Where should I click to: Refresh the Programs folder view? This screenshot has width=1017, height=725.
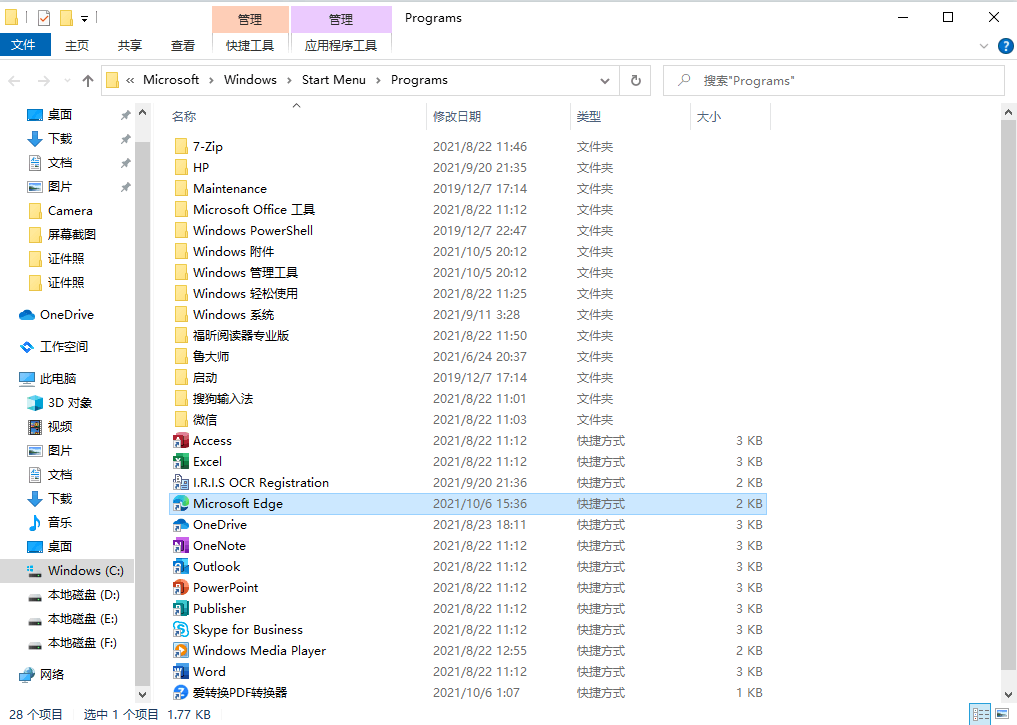pos(636,80)
